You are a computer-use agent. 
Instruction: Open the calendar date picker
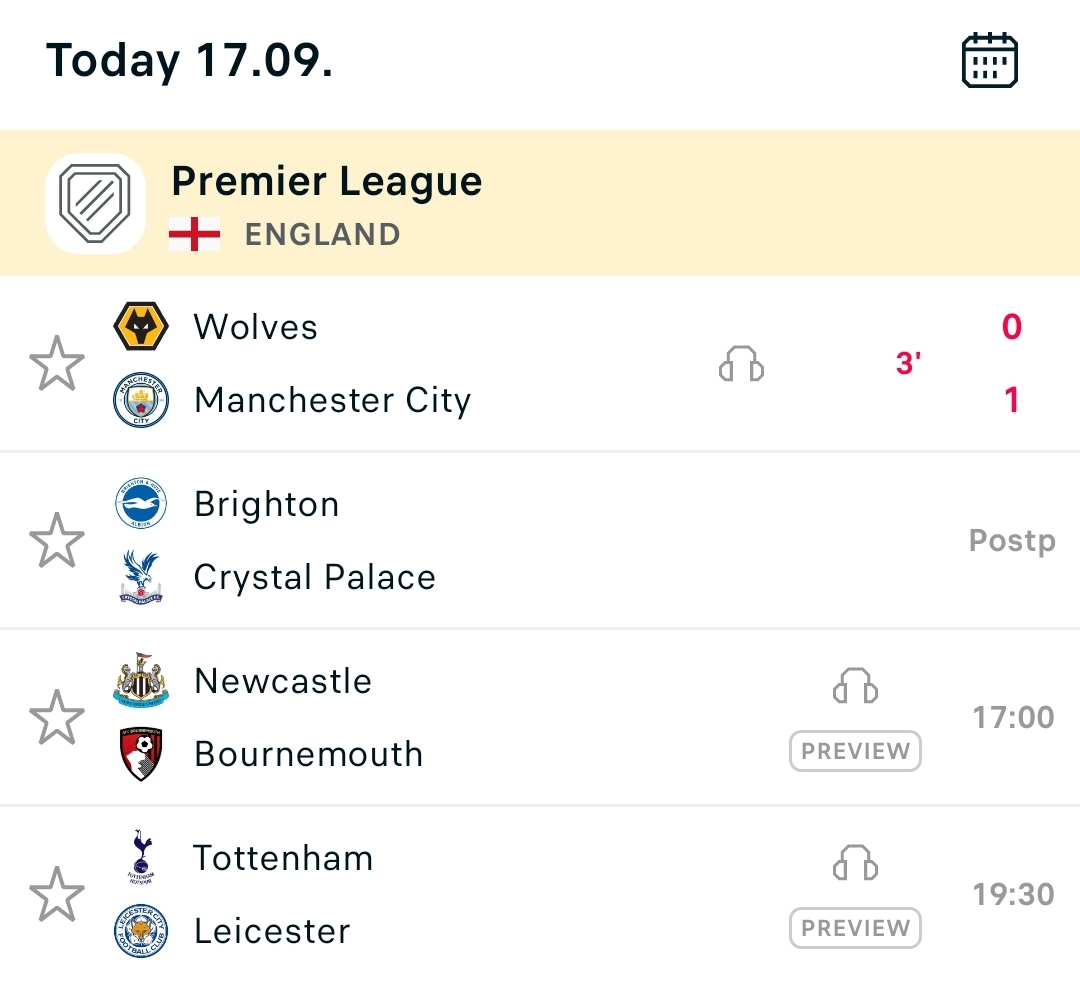[989, 60]
